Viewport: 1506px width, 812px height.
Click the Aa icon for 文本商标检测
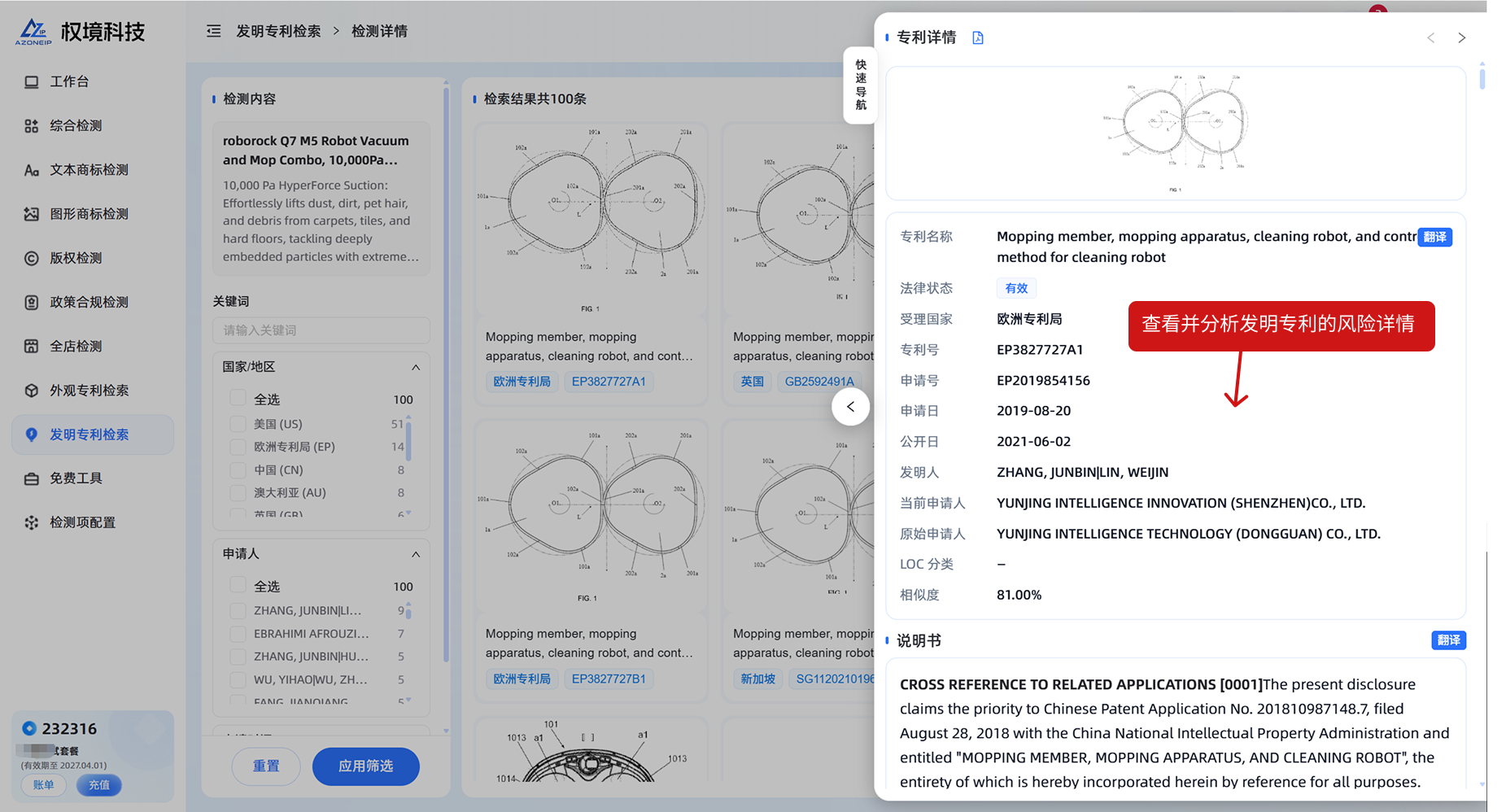pos(32,170)
